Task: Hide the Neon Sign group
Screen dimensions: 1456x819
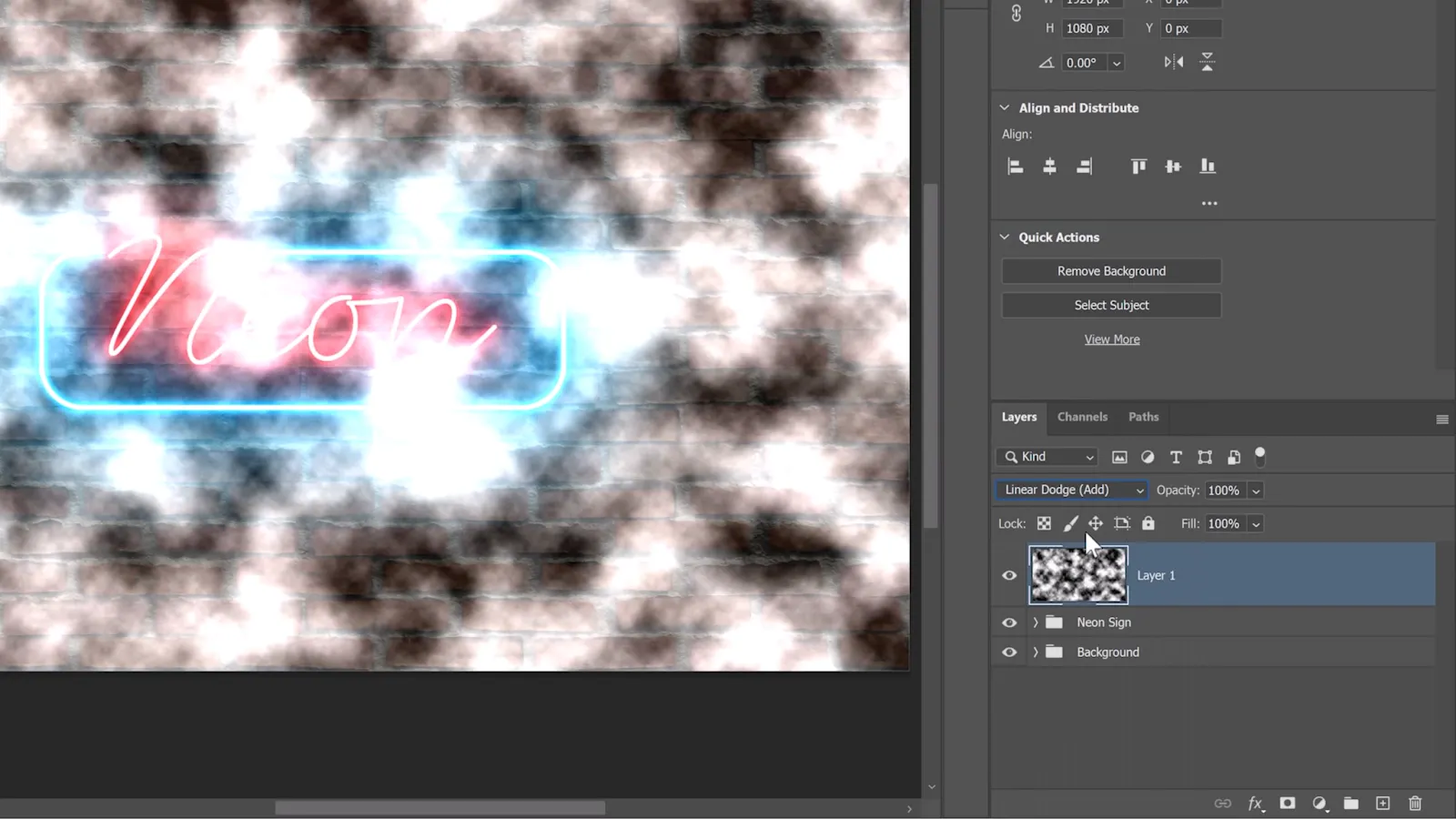Action: click(1009, 622)
